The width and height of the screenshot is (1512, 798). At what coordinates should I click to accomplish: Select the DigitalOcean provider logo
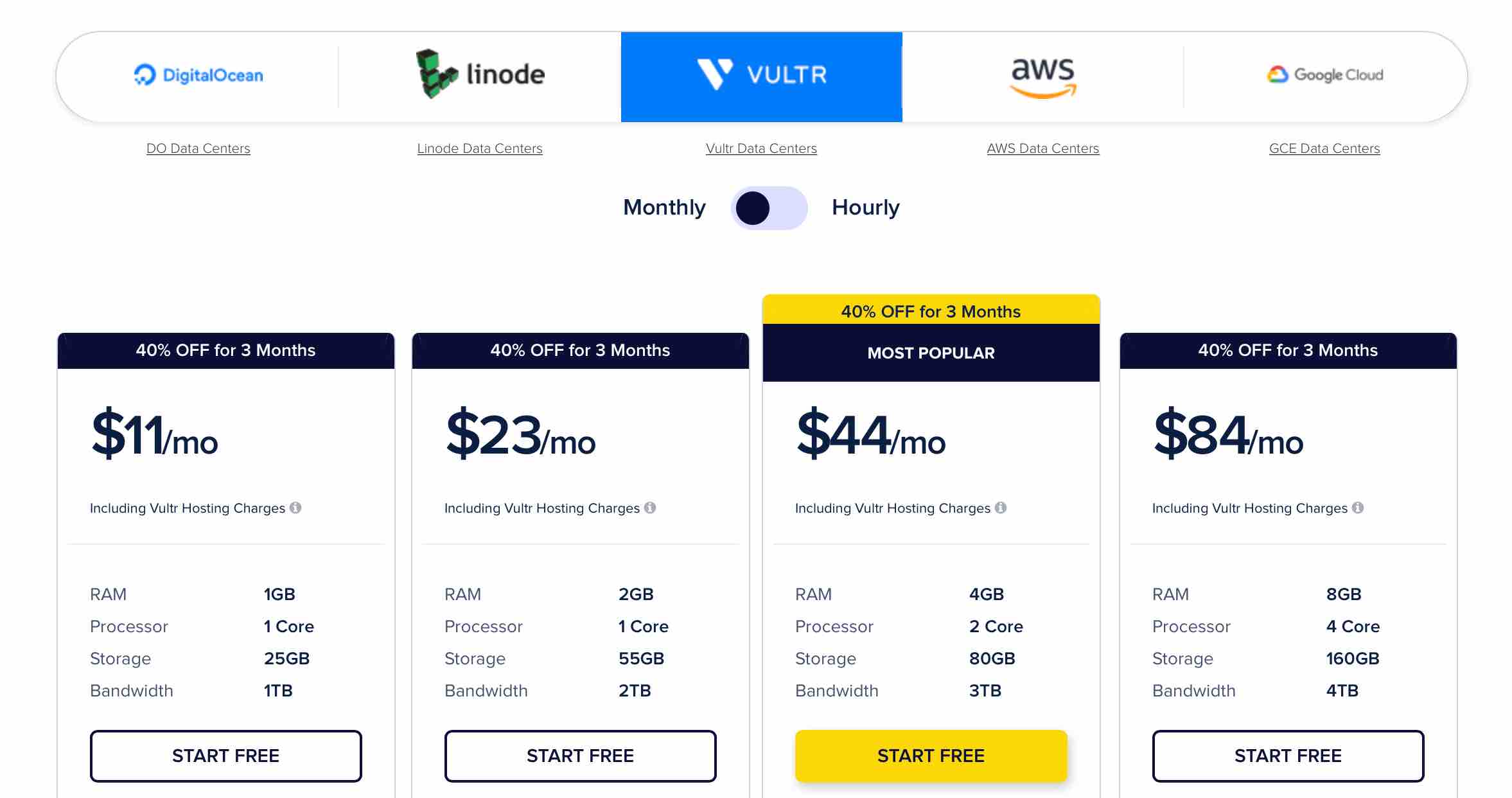click(x=198, y=75)
